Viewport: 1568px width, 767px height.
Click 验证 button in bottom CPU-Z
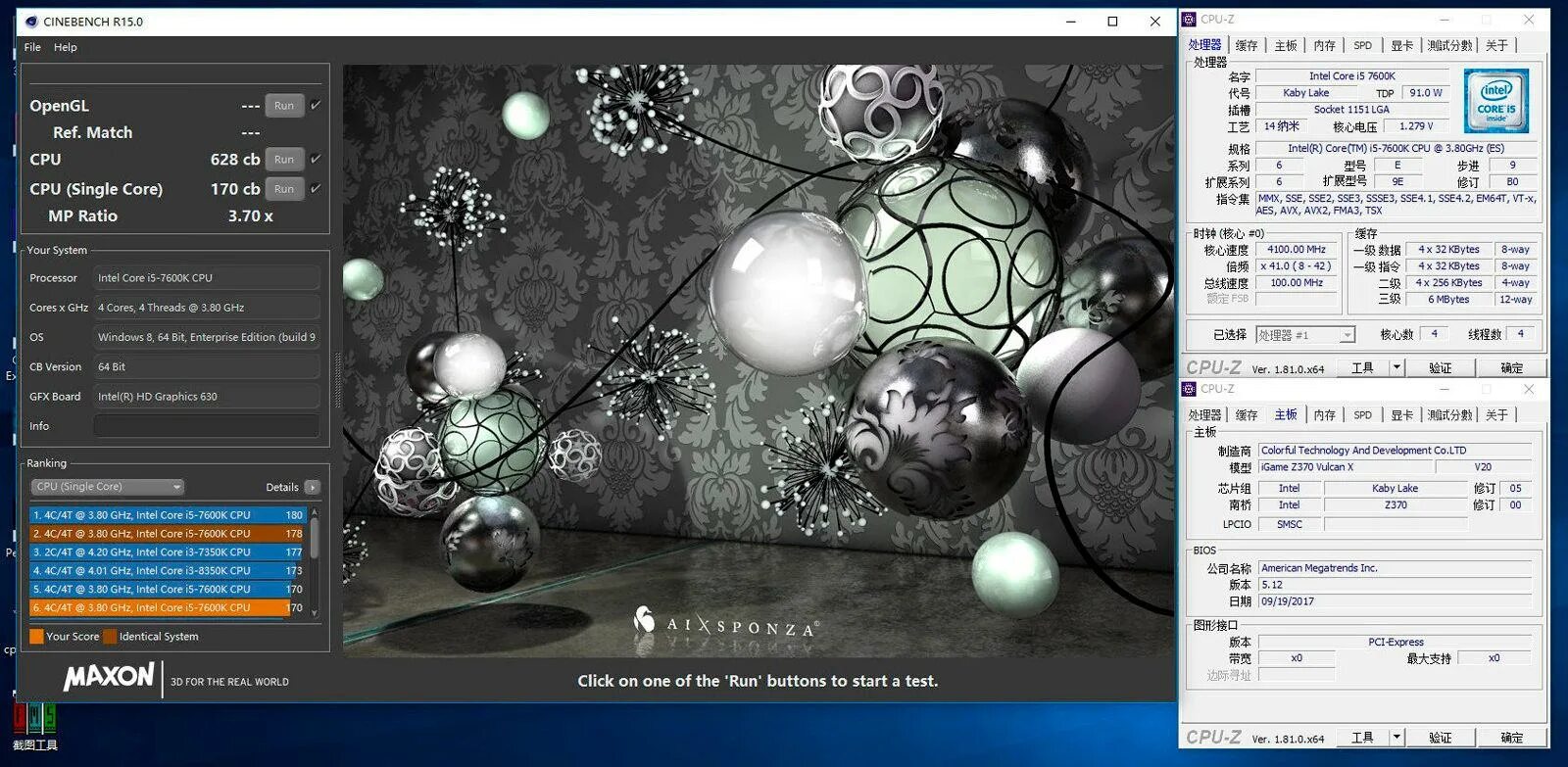click(1441, 738)
